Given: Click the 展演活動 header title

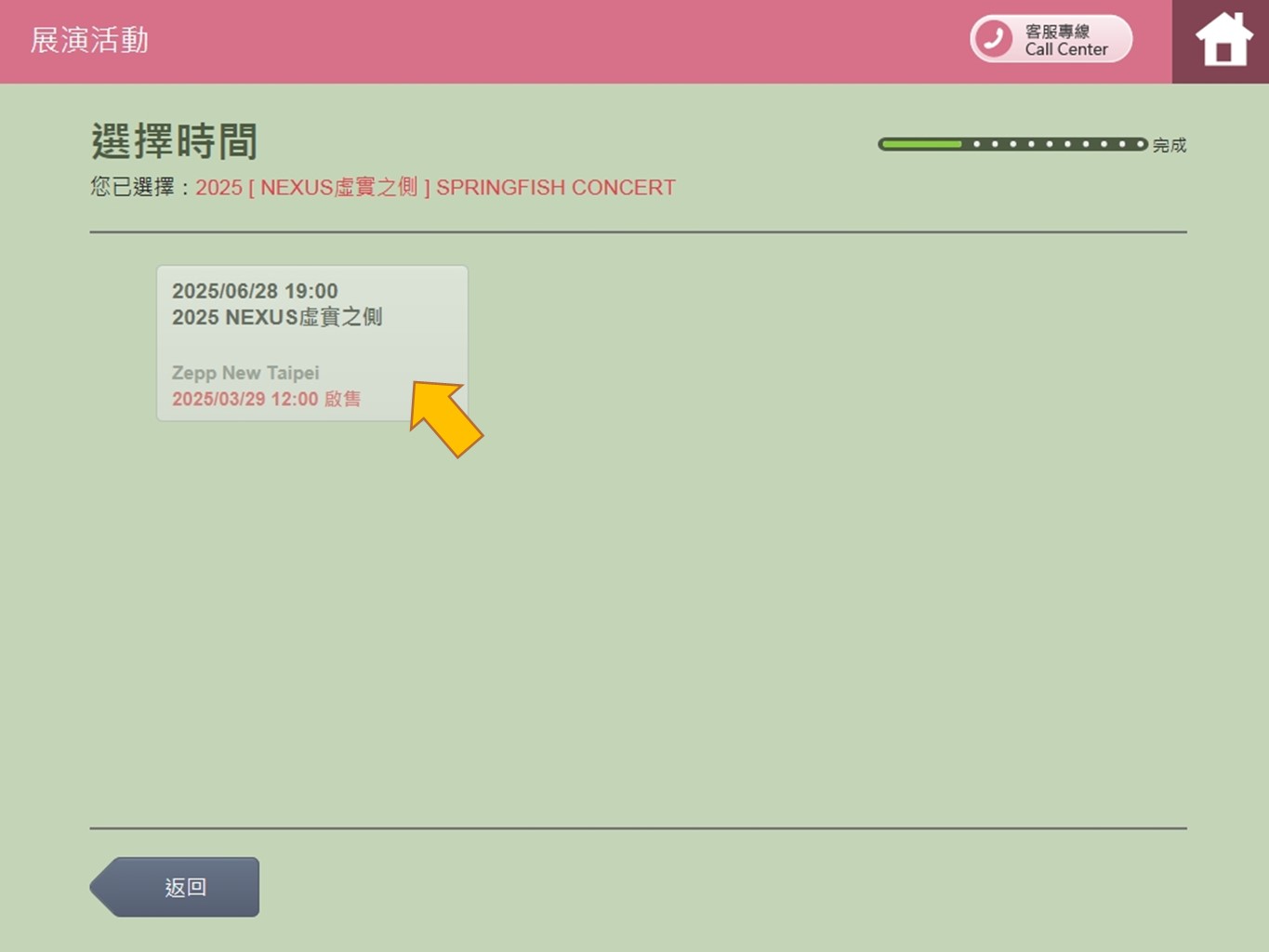Looking at the screenshot, I should [89, 40].
